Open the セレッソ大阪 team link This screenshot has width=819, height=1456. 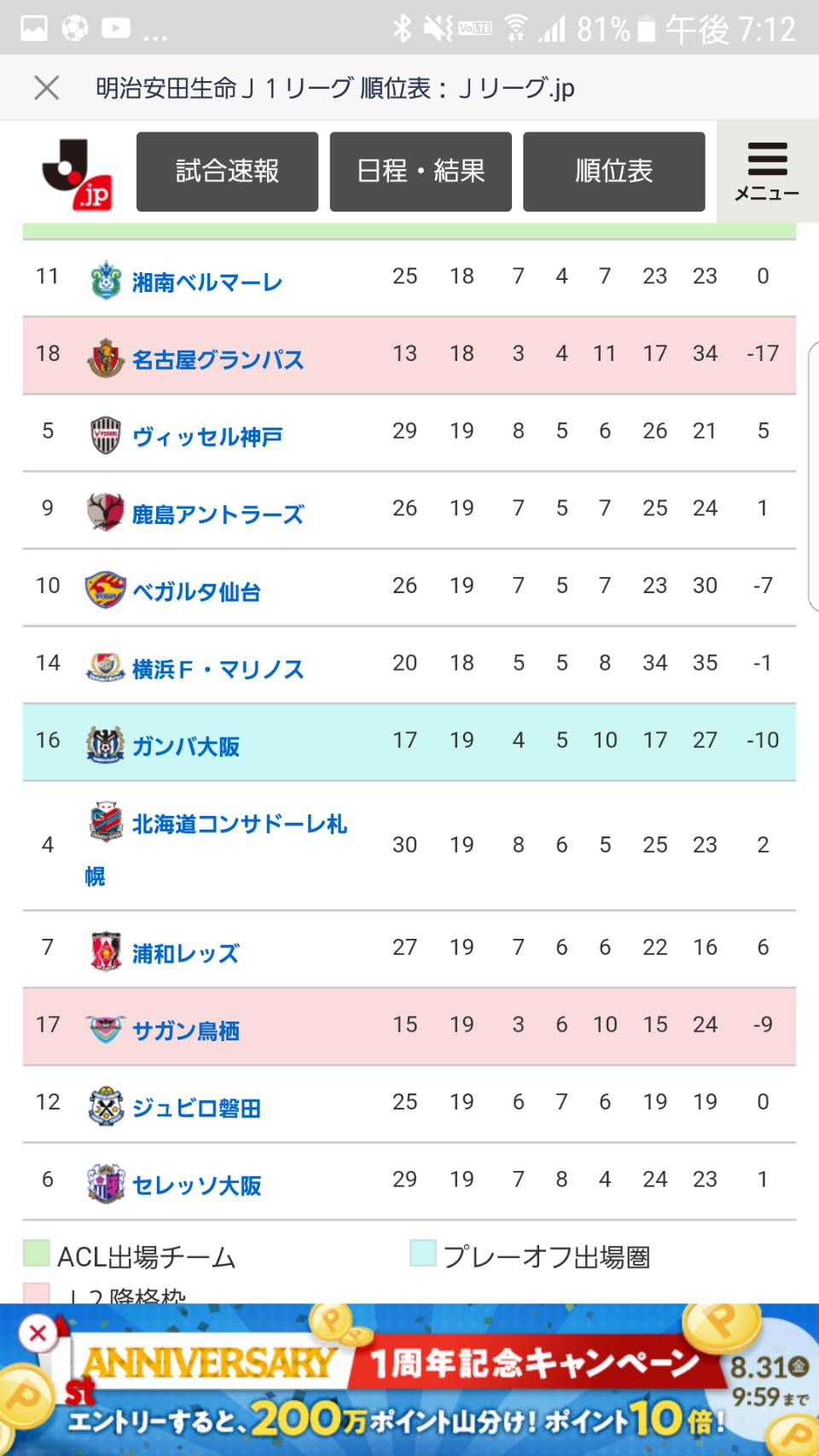[x=196, y=1185]
